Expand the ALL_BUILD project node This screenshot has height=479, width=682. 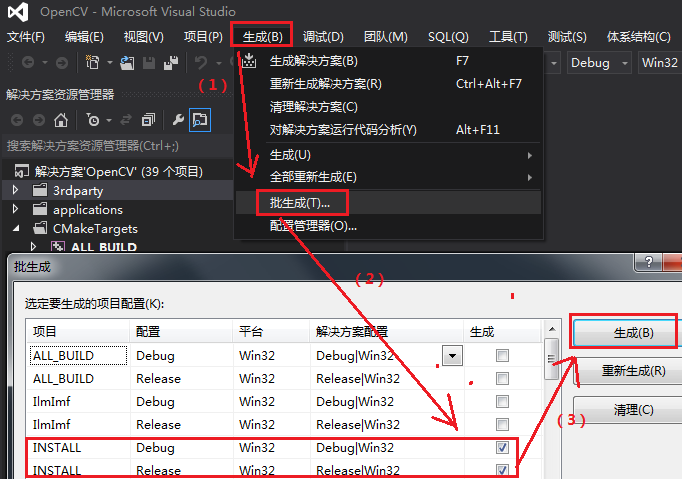pyautogui.click(x=33, y=247)
